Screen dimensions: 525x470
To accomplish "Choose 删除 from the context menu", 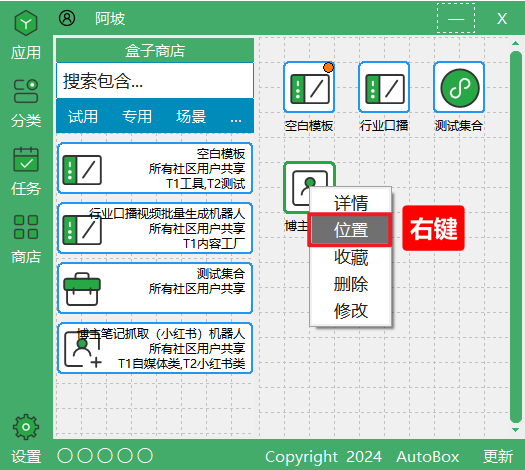I will click(x=351, y=284).
